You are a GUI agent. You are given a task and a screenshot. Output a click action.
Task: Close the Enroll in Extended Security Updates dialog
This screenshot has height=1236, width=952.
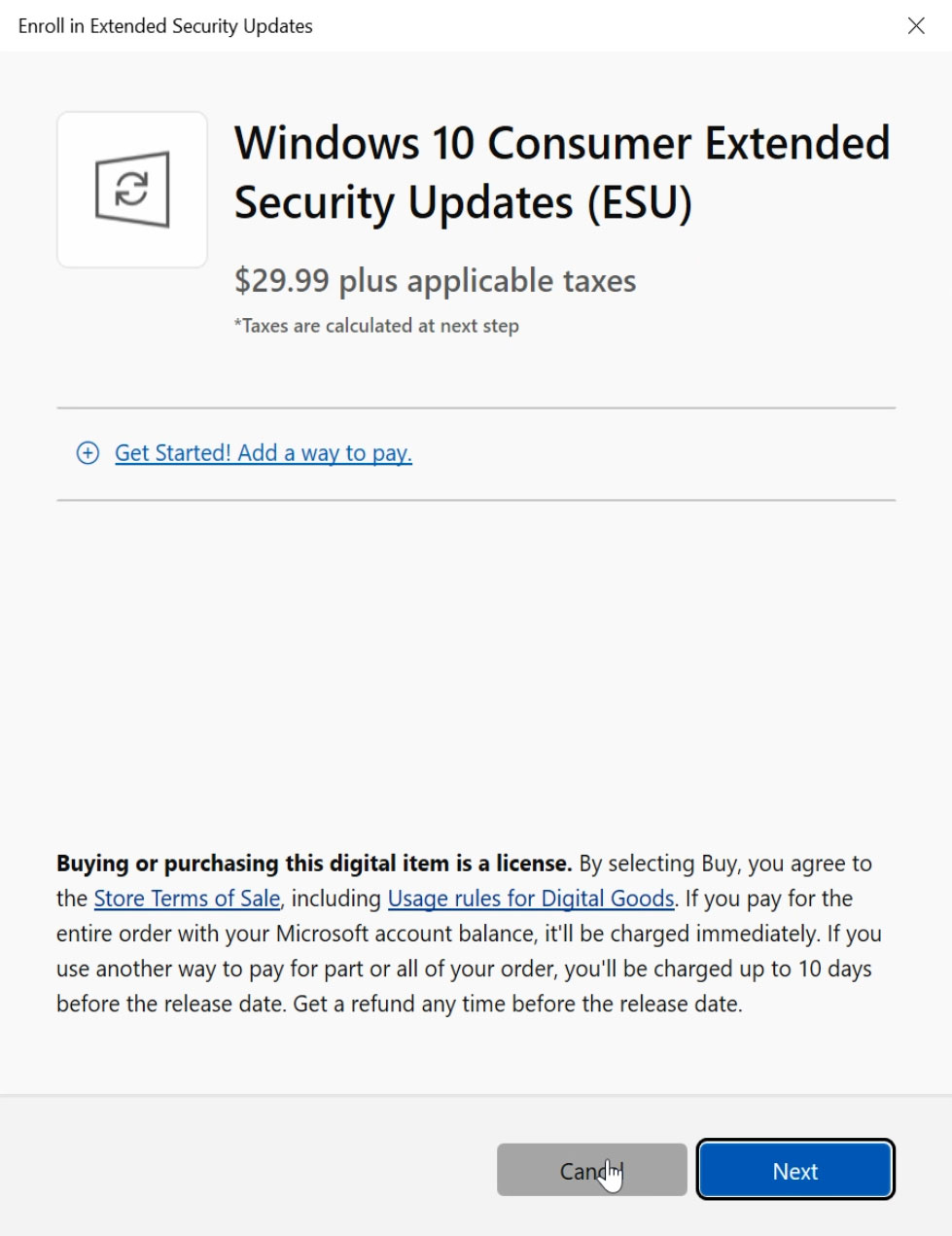[915, 26]
